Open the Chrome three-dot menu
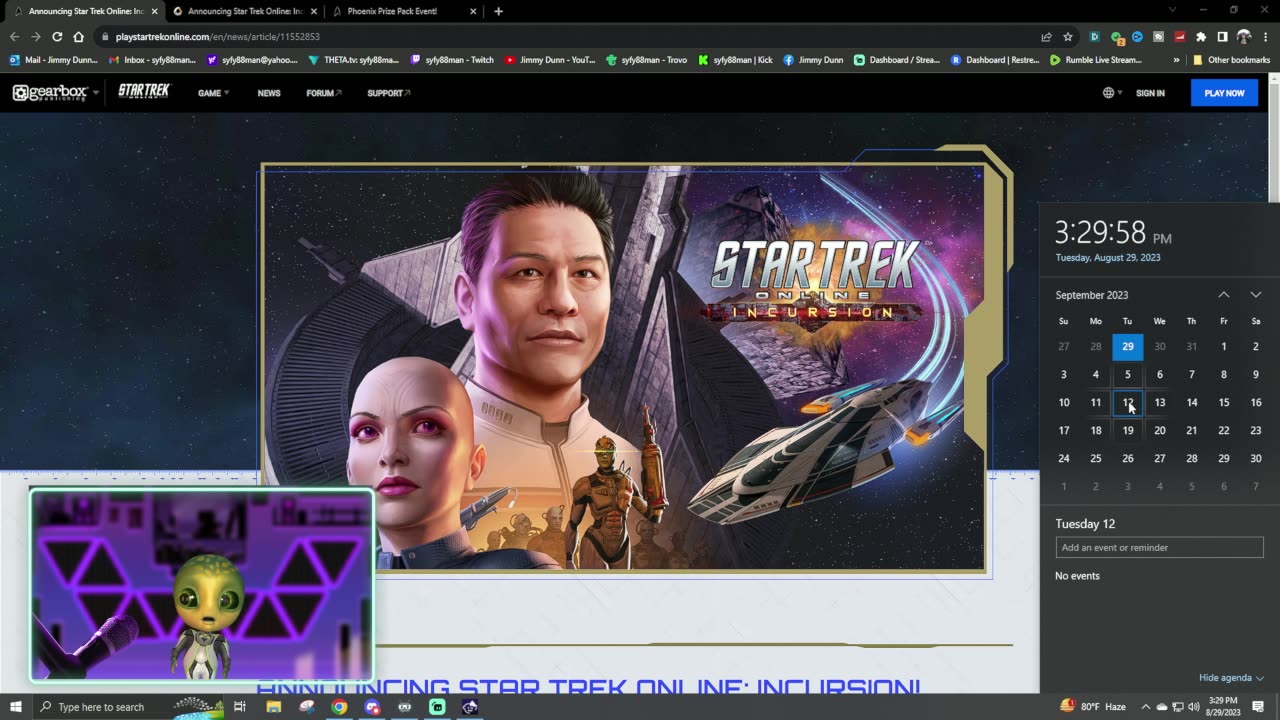 (1265, 36)
